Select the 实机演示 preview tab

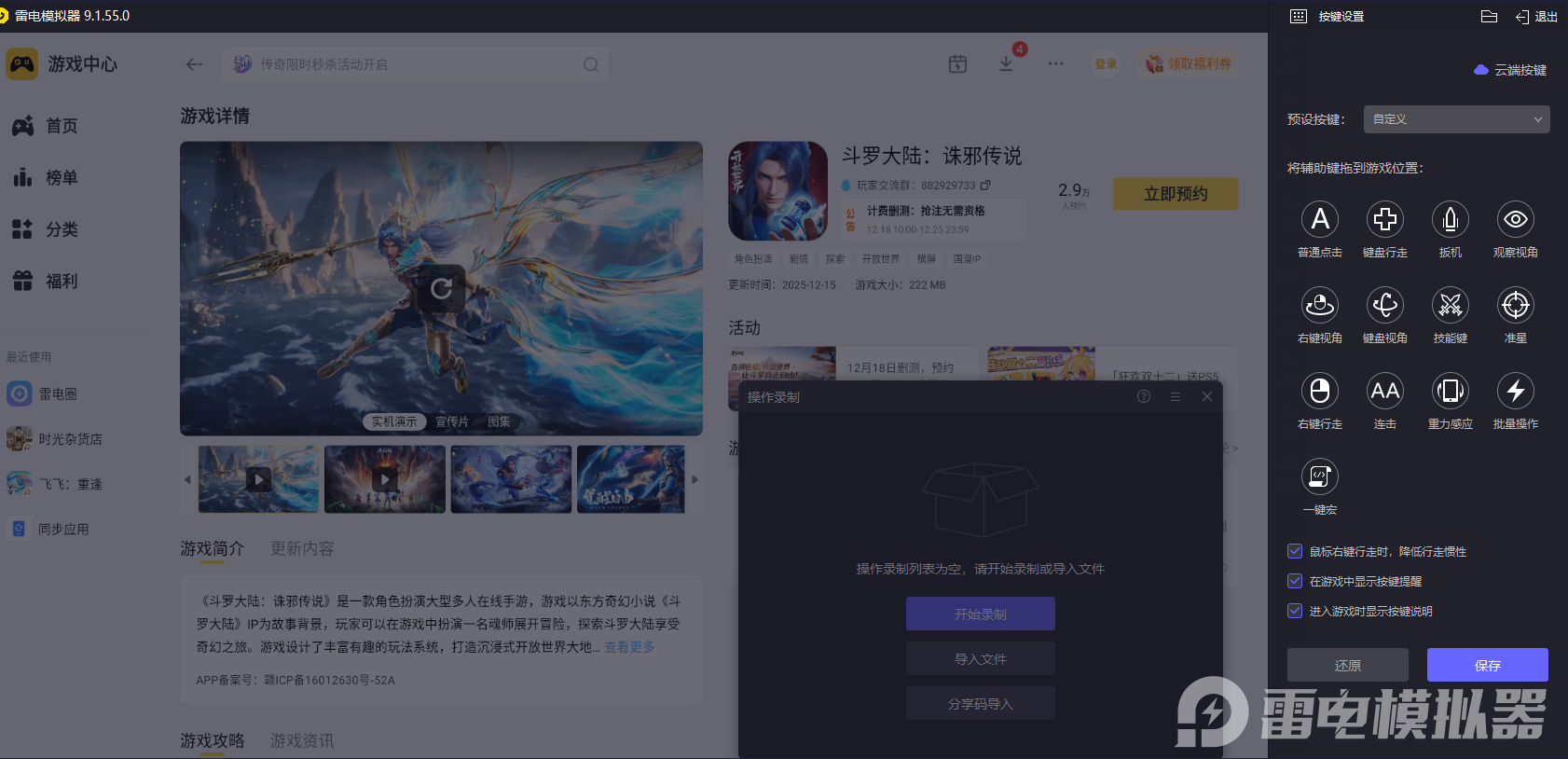[x=394, y=421]
